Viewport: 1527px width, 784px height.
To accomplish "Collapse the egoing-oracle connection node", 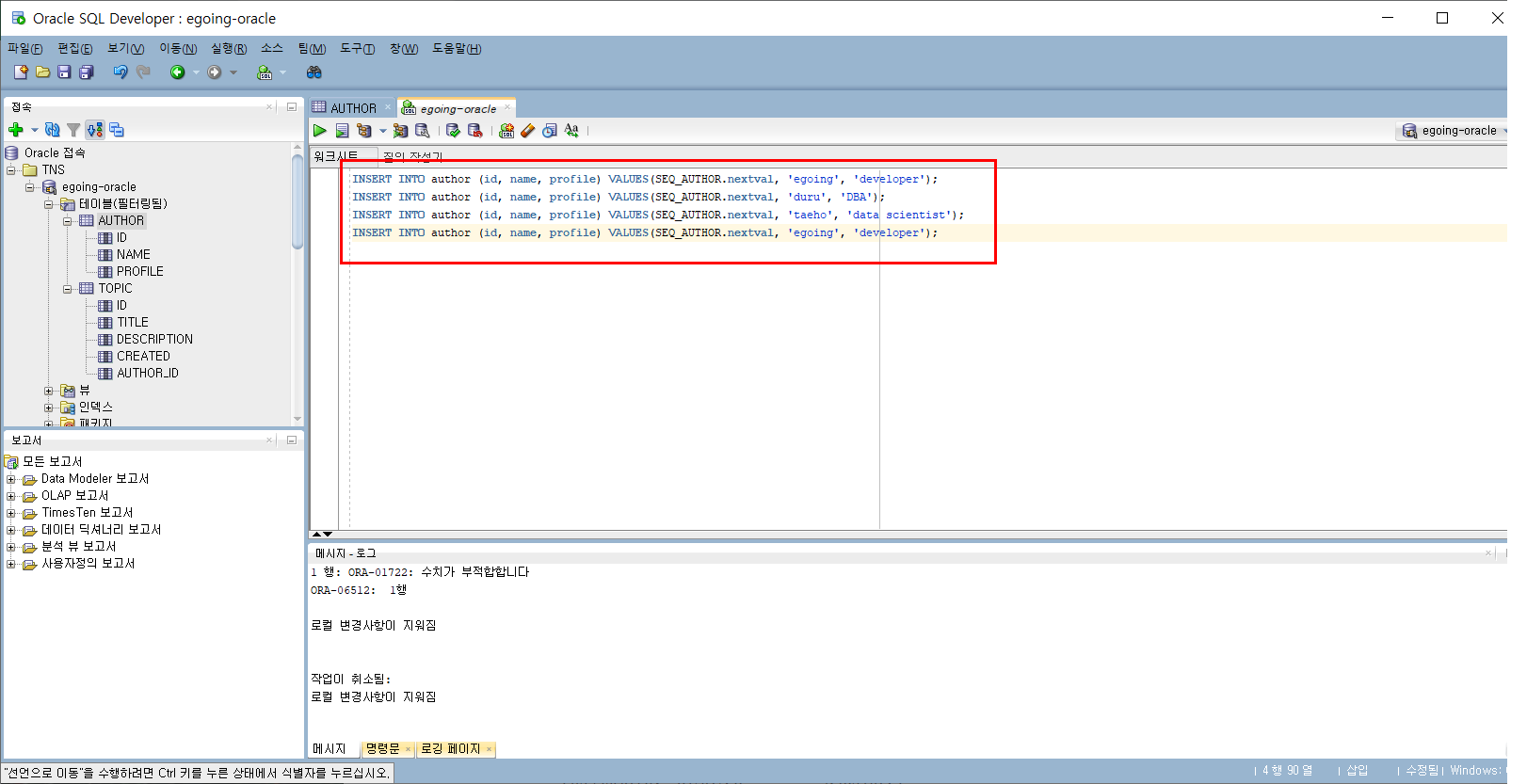I will click(30, 187).
